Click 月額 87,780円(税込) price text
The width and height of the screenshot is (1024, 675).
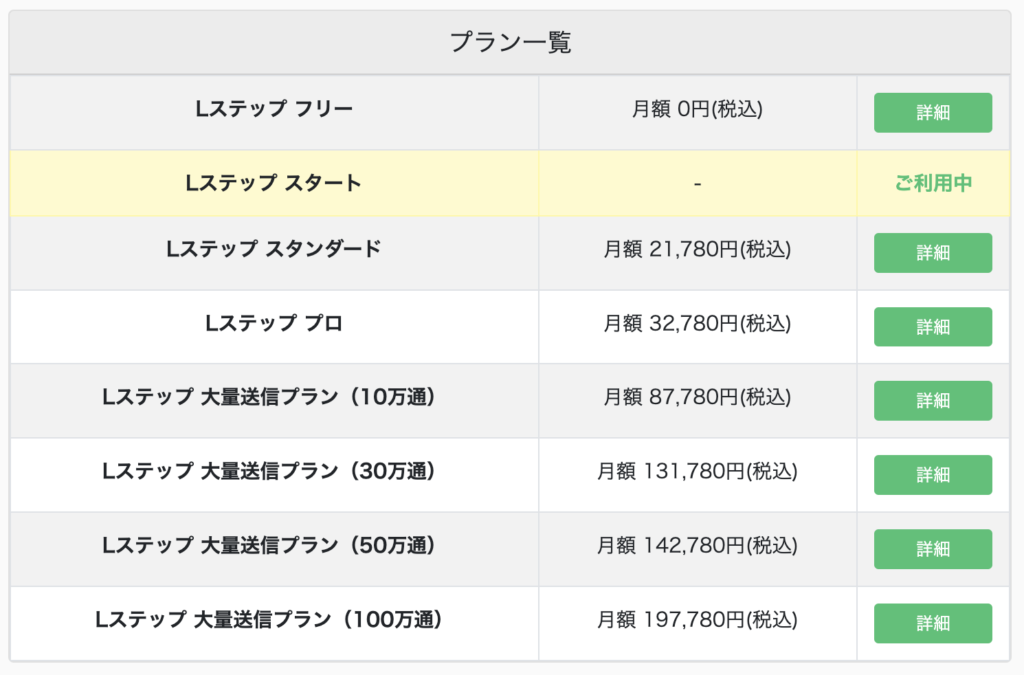click(697, 397)
